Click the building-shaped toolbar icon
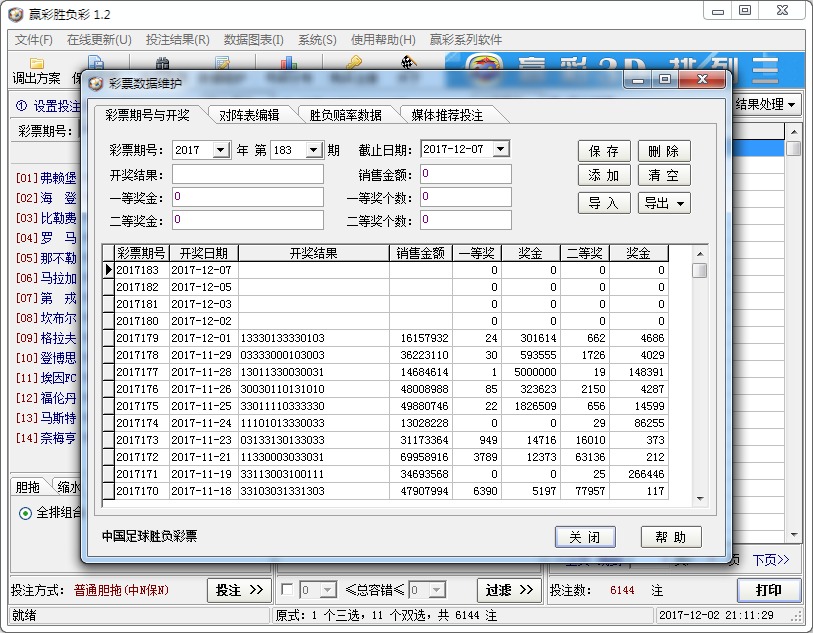This screenshot has height=633, width=813. [x=162, y=62]
